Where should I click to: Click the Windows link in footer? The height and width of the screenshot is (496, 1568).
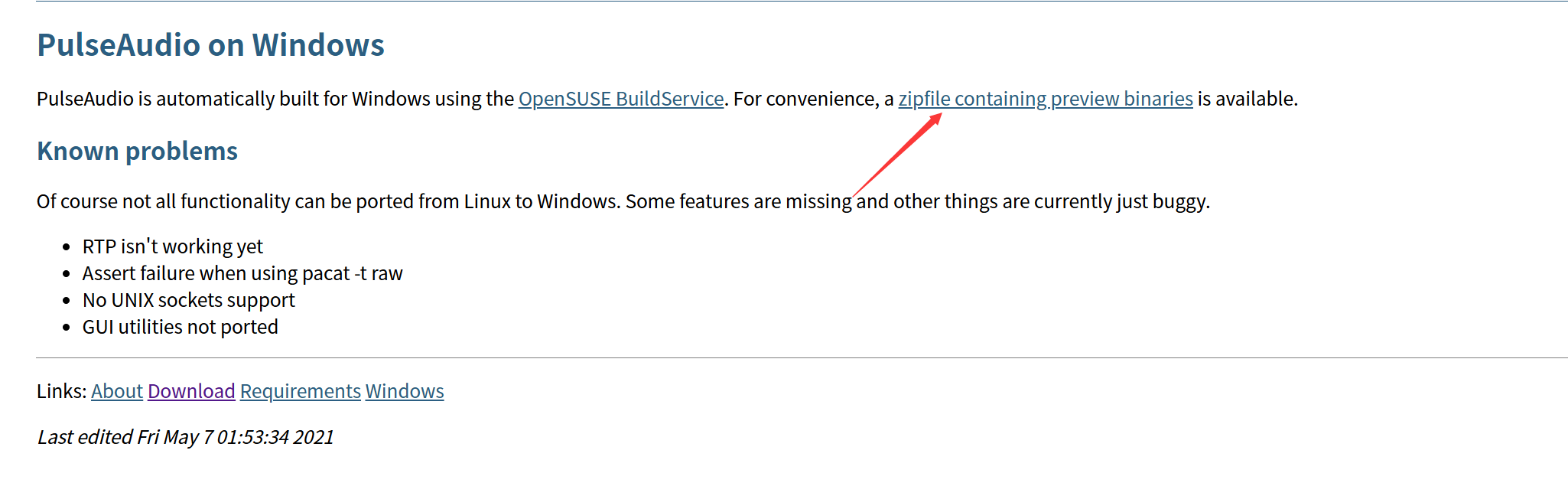(405, 391)
